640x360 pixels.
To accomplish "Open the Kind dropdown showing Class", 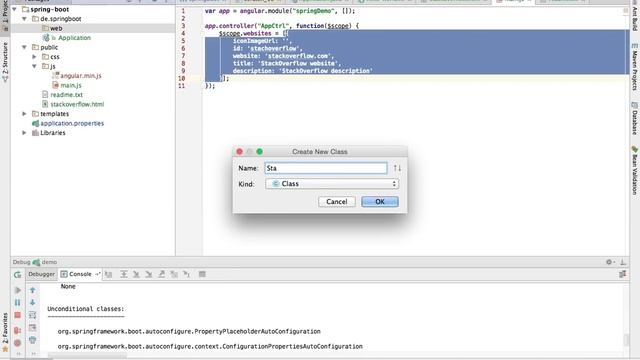I will [332, 184].
